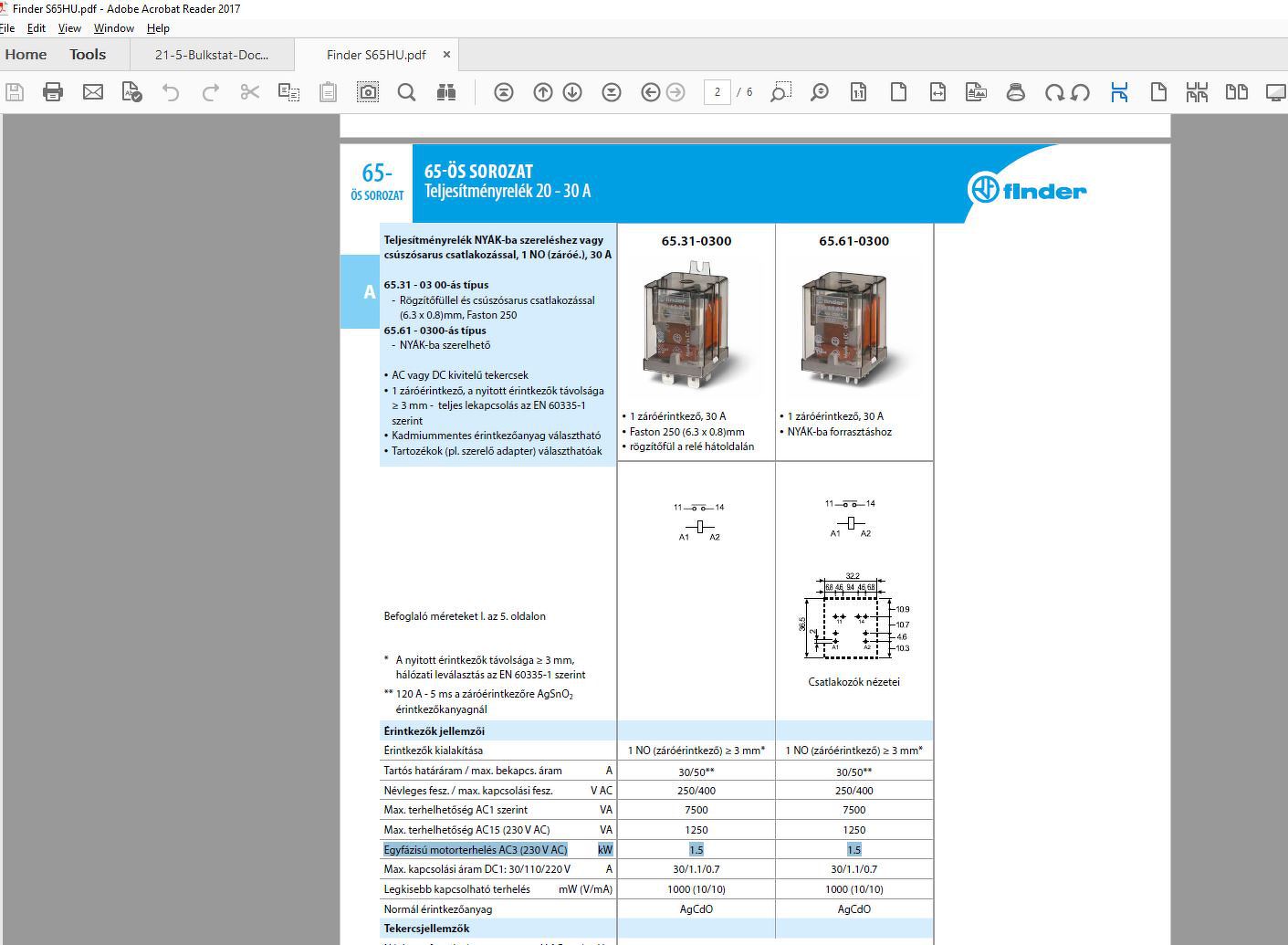Screen dimensions: 1288x945
Task: Go to the next page arrow
Action: point(572,92)
